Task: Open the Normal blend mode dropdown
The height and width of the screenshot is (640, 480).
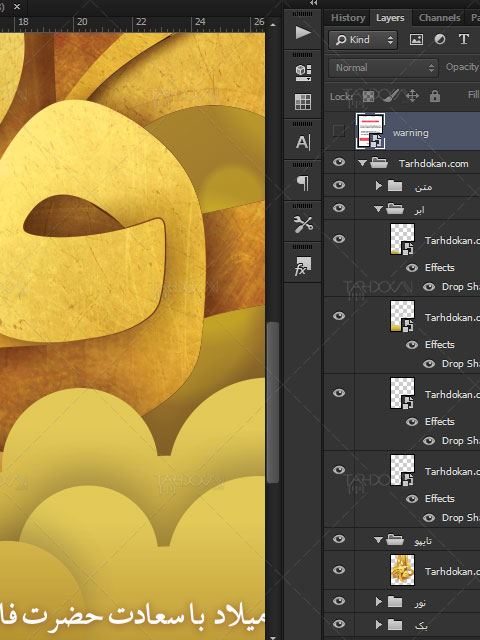Action: [x=383, y=68]
